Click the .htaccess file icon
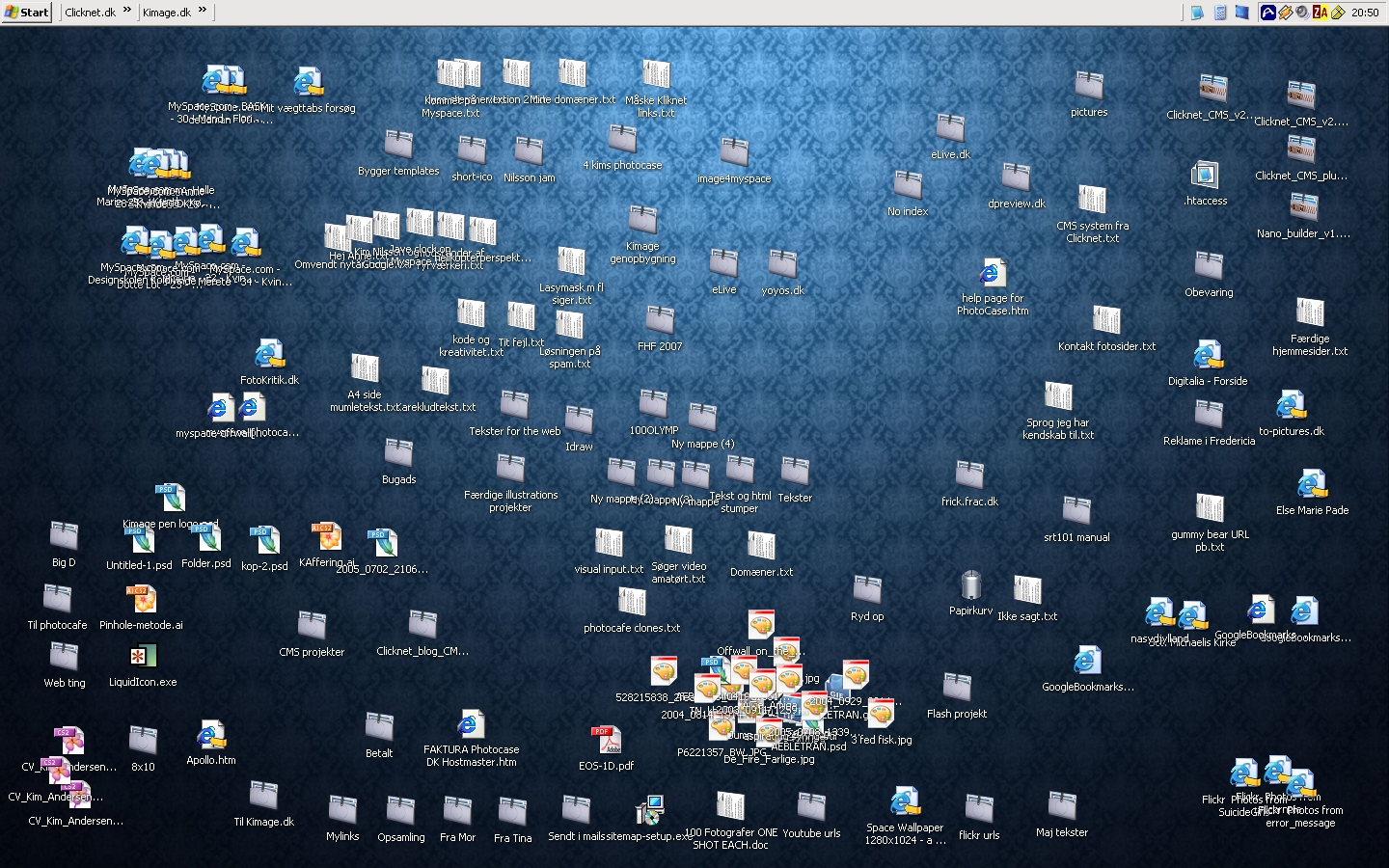Image resolution: width=1389 pixels, height=868 pixels. pos(1205,176)
